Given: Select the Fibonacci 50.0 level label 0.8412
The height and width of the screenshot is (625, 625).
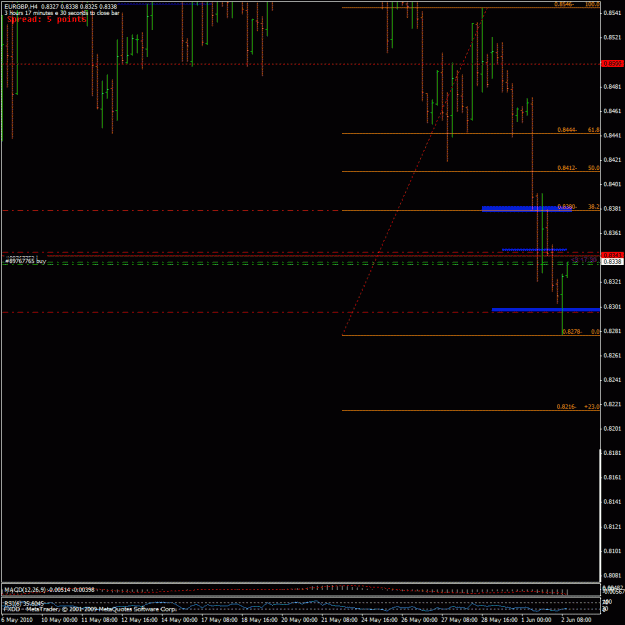Looking at the screenshot, I should coord(578,168).
